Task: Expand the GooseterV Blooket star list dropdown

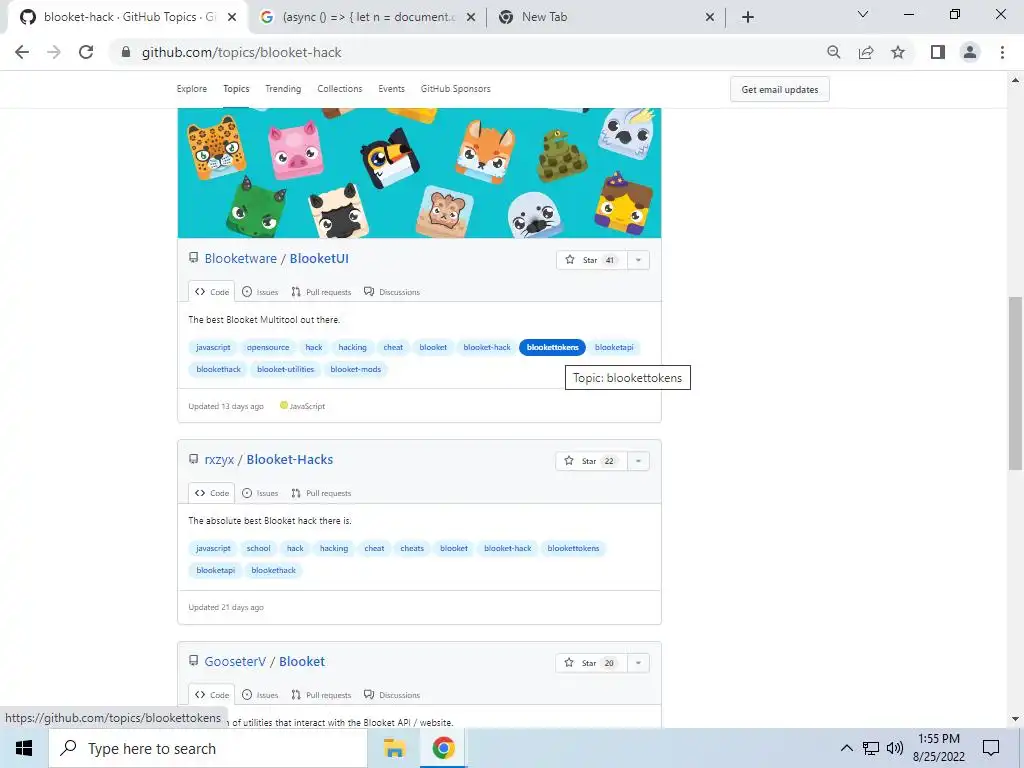Action: point(638,663)
